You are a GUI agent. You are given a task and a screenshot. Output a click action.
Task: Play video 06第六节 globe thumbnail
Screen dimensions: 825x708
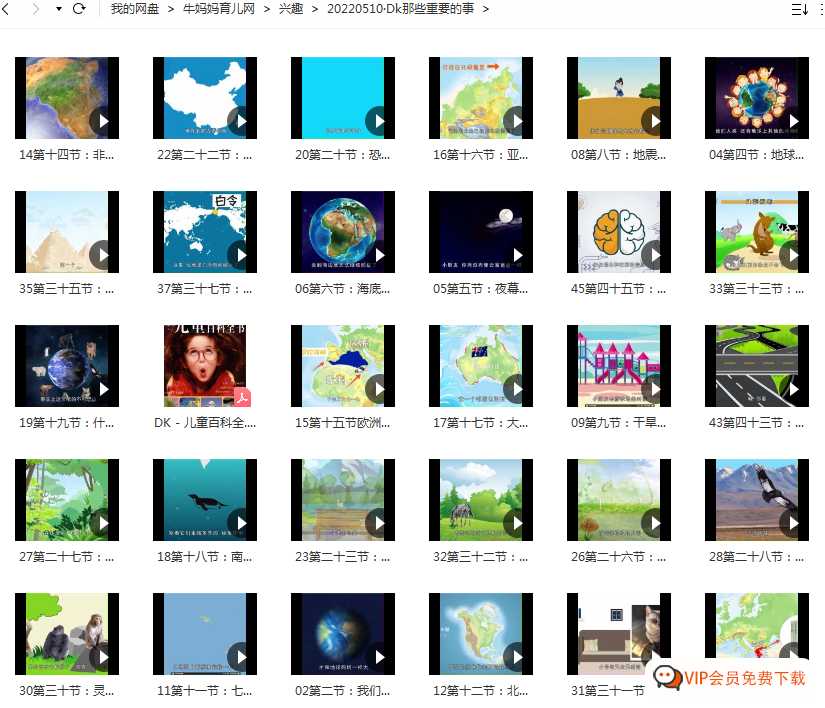(x=343, y=232)
